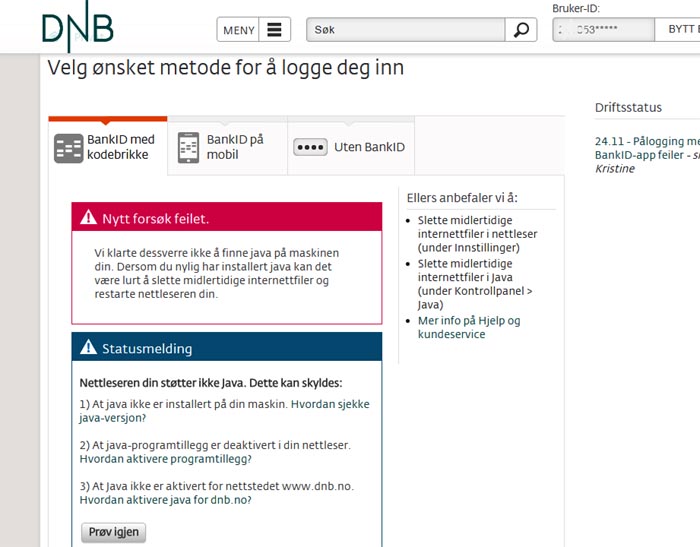
Task: Click the magnifying glass search icon
Action: pos(521,29)
